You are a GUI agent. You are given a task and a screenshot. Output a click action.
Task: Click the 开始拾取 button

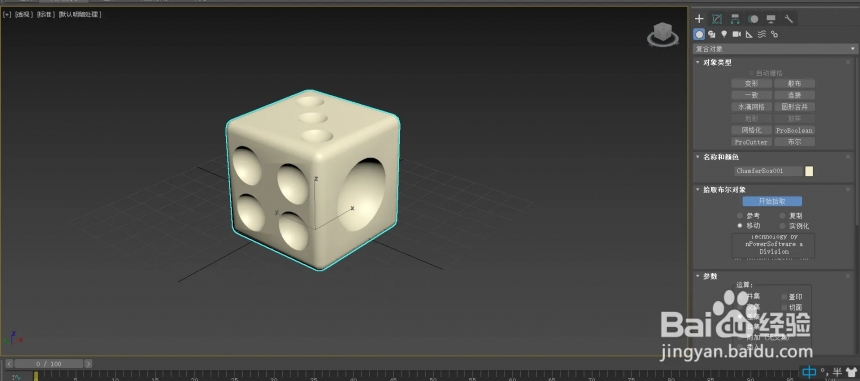tap(772, 201)
